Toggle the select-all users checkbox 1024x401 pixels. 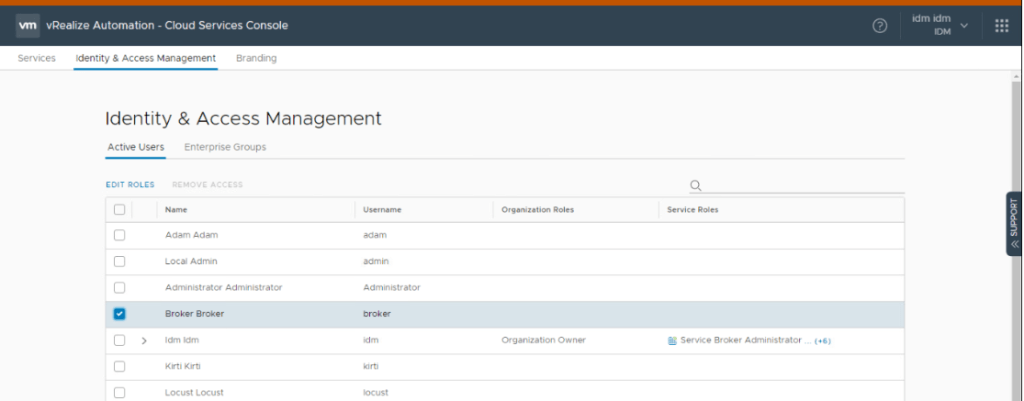tap(119, 210)
